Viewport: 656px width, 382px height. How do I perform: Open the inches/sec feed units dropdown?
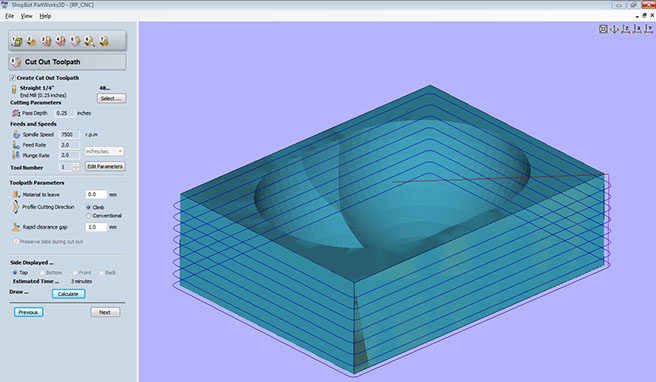104,151
